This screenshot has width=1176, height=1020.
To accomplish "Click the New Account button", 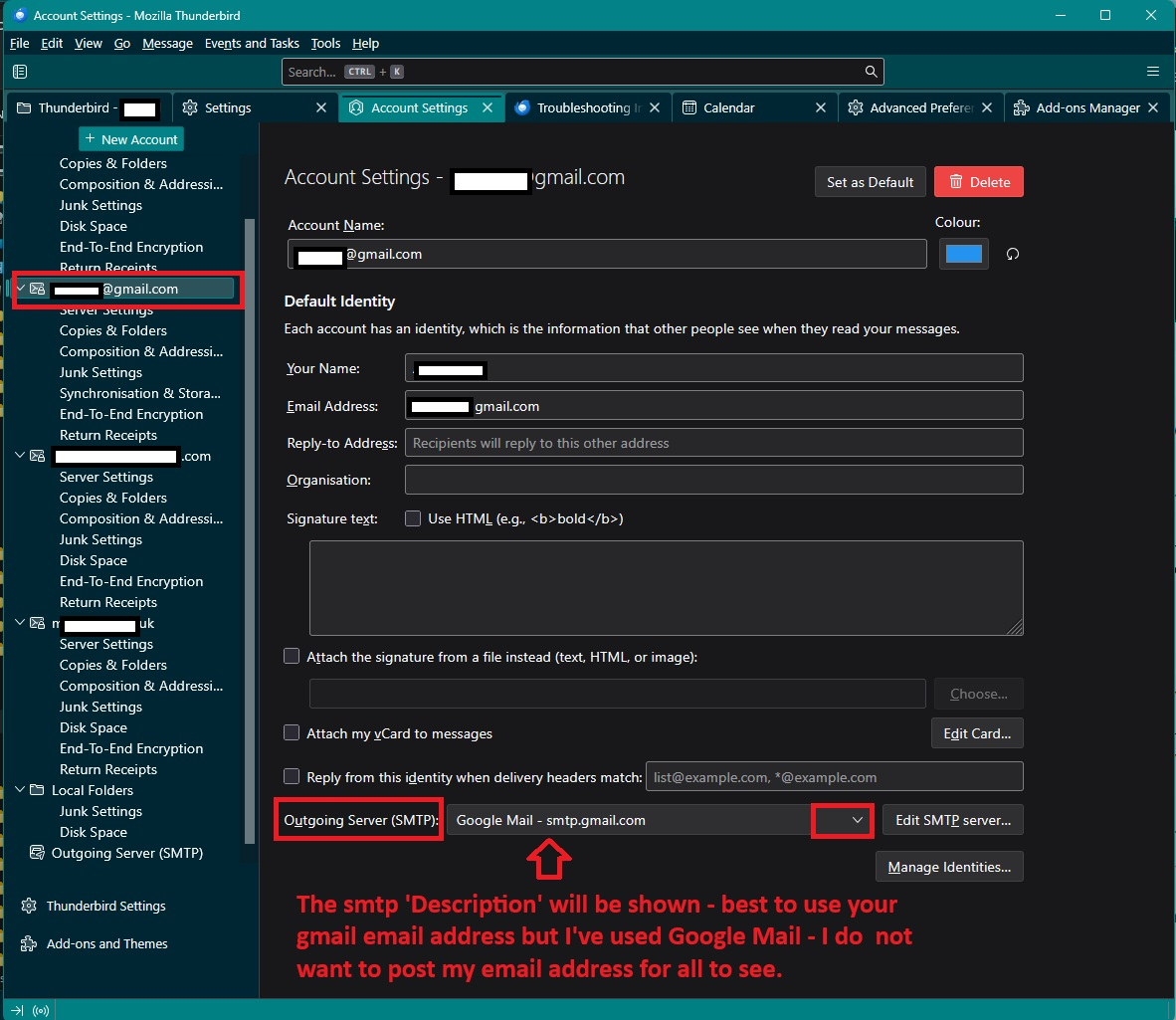I will (x=131, y=138).
